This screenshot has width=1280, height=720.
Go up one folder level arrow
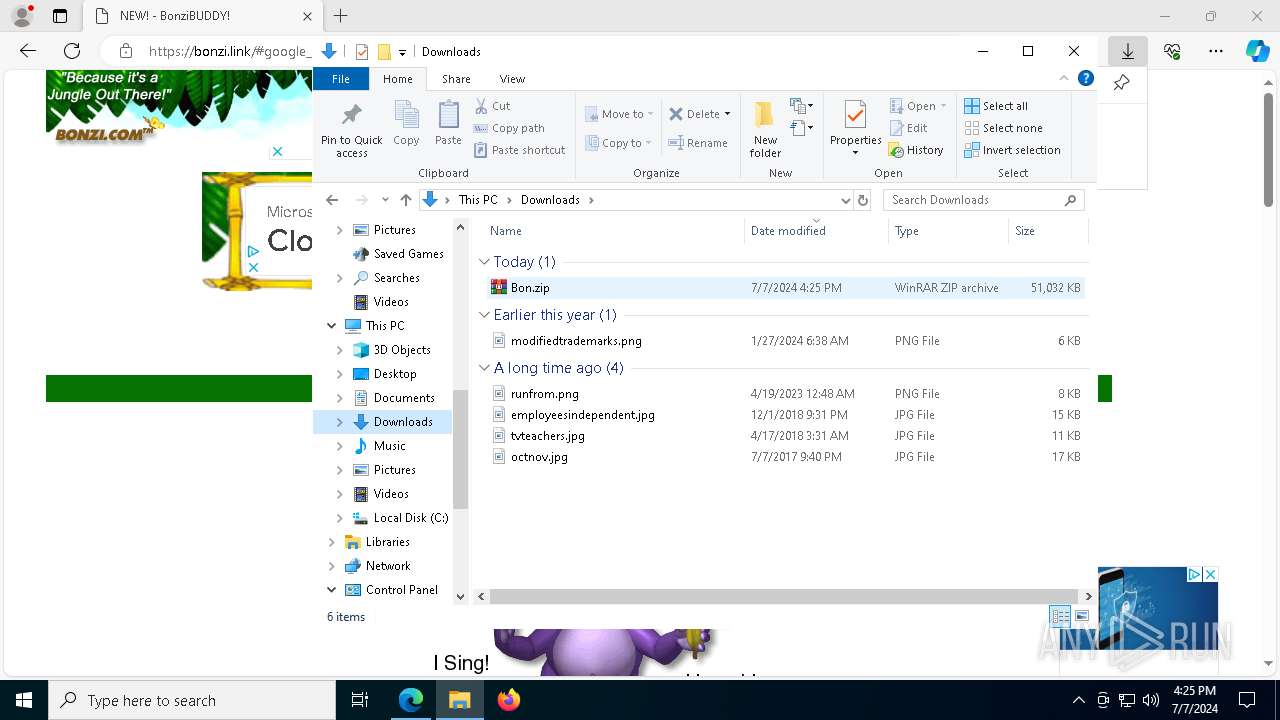pos(405,200)
